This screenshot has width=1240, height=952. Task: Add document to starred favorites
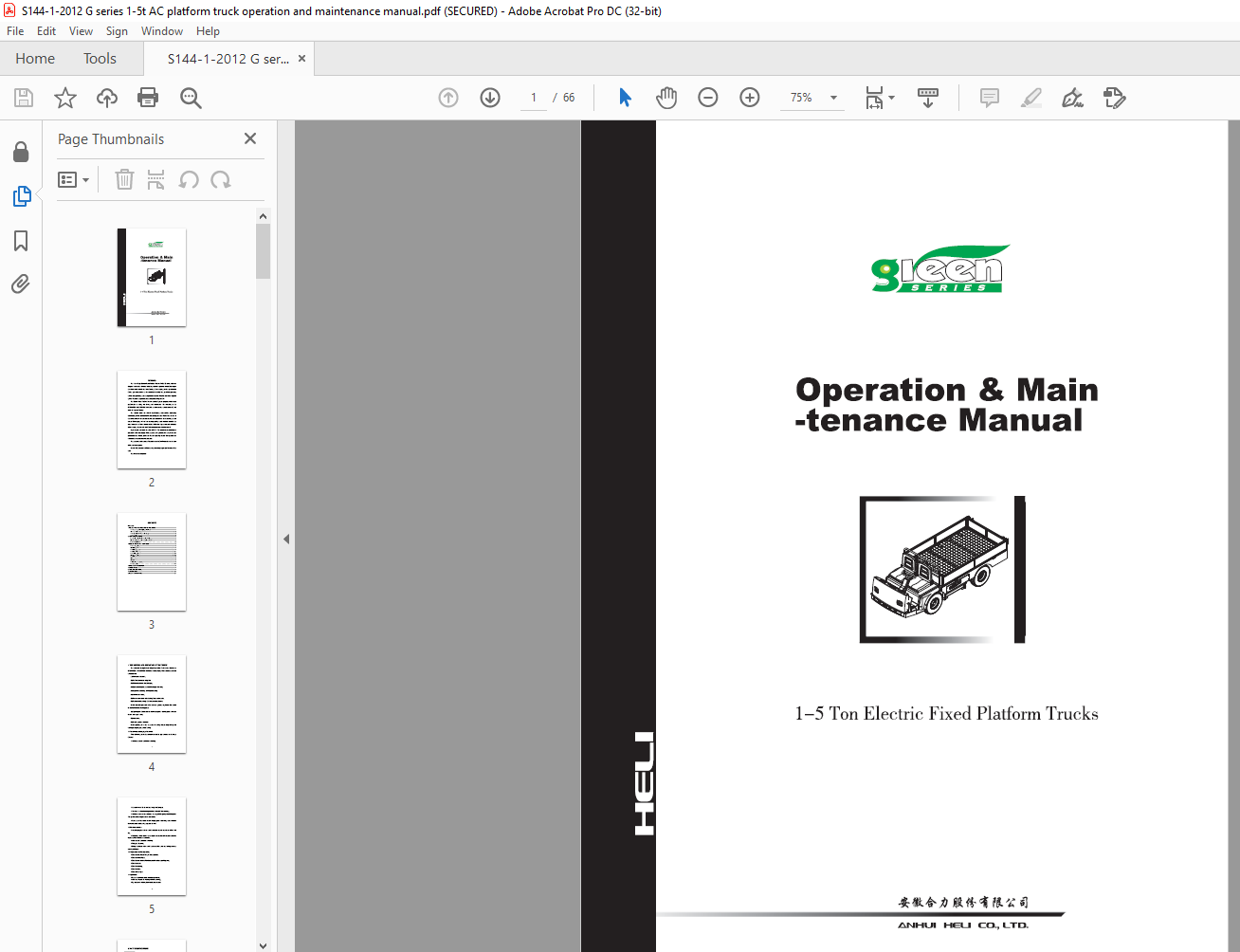tap(65, 98)
